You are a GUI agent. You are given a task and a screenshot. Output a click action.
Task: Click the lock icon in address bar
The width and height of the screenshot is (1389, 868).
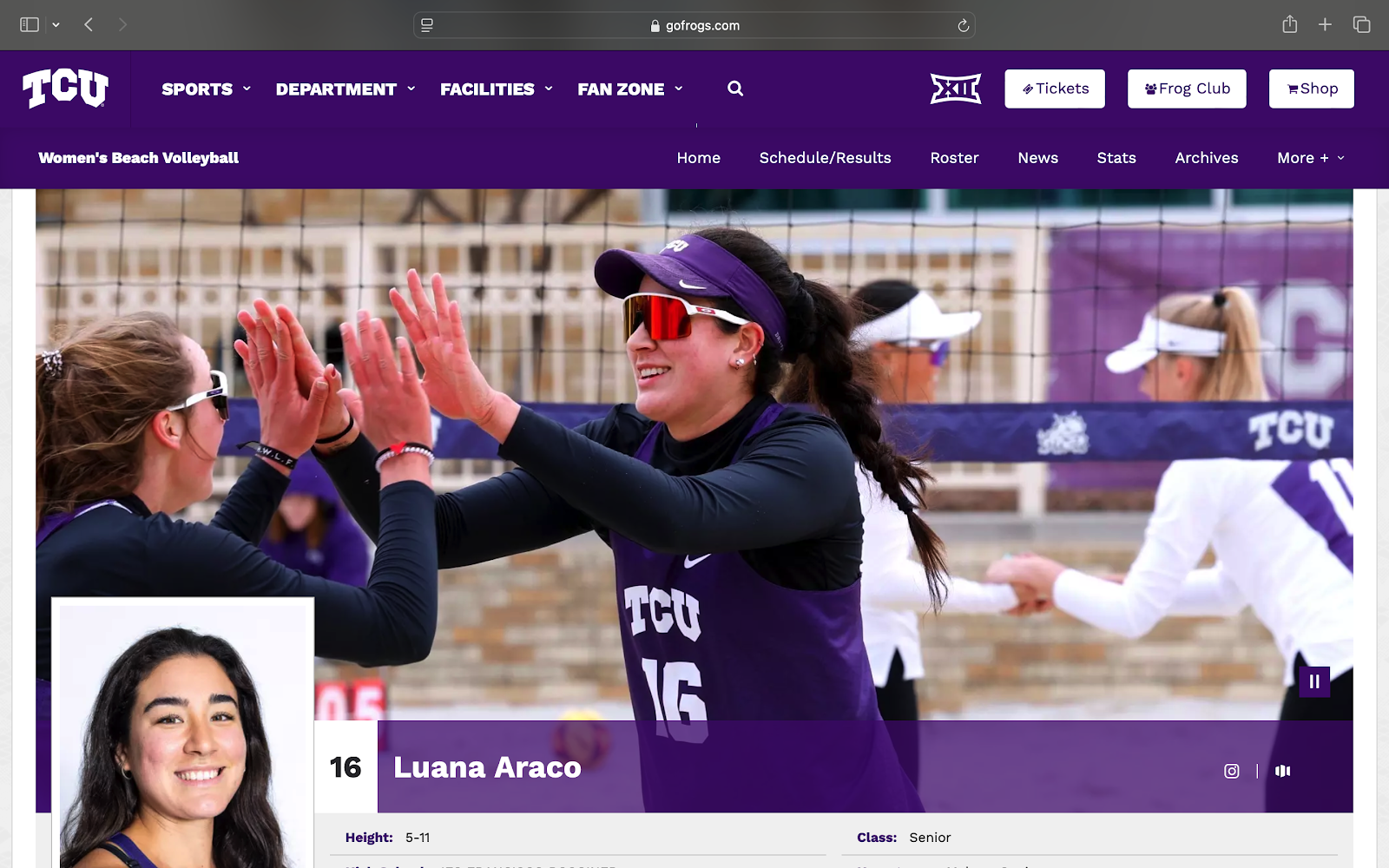tap(655, 26)
